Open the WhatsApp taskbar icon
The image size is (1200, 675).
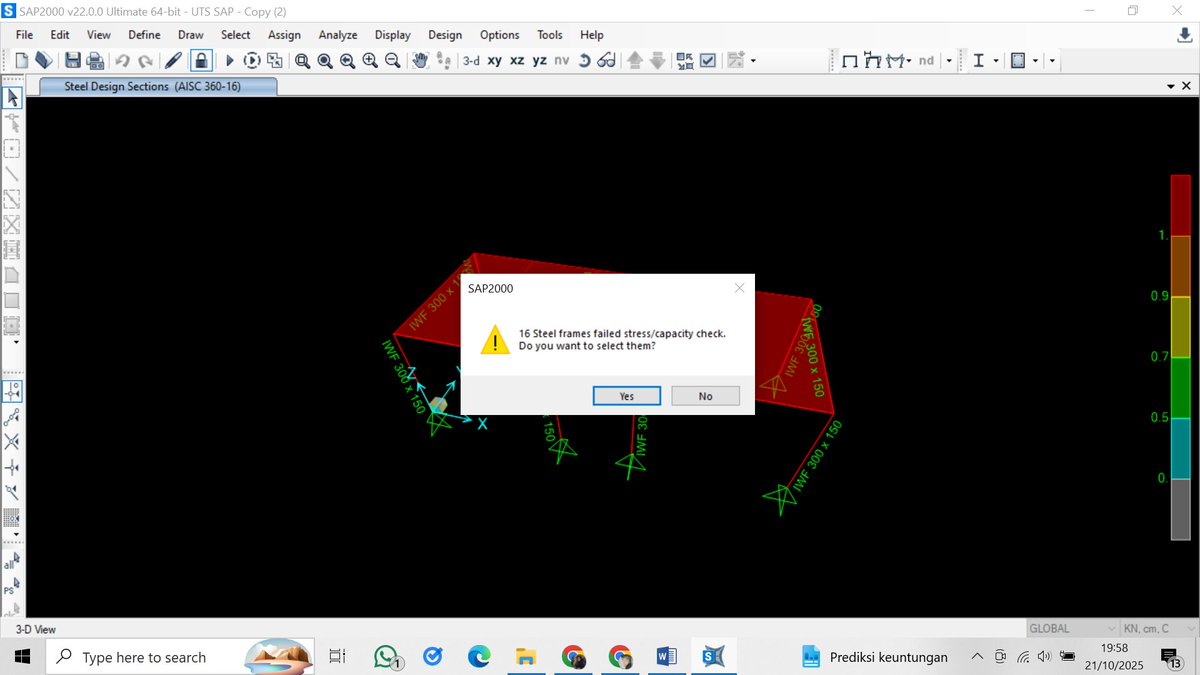[388, 657]
